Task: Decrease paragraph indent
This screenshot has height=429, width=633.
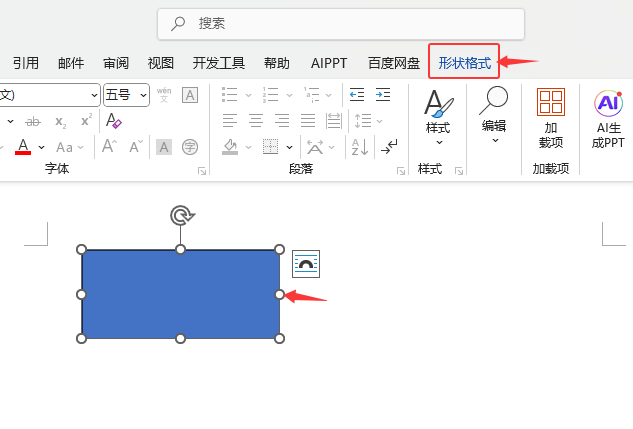Action: pyautogui.click(x=357, y=95)
